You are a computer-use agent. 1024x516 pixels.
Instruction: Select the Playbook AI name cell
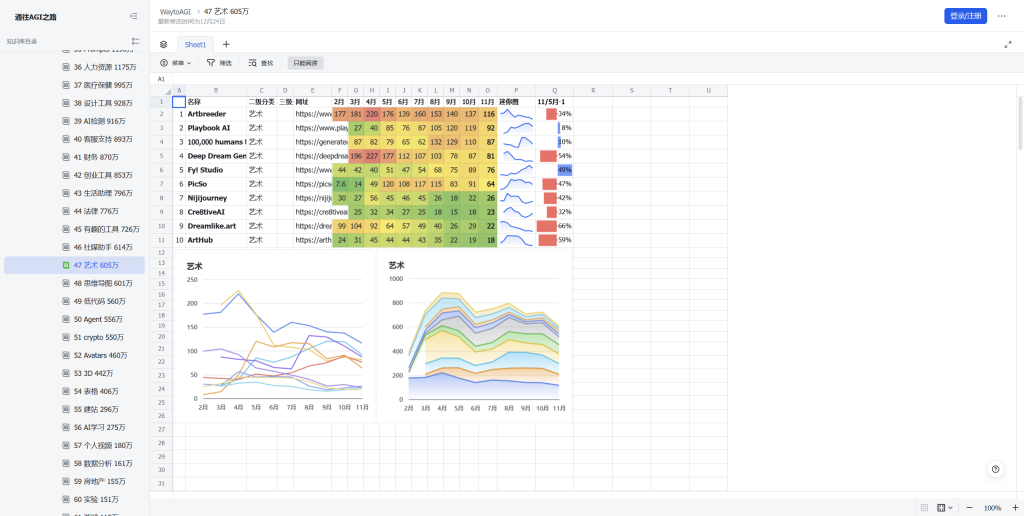[216, 128]
